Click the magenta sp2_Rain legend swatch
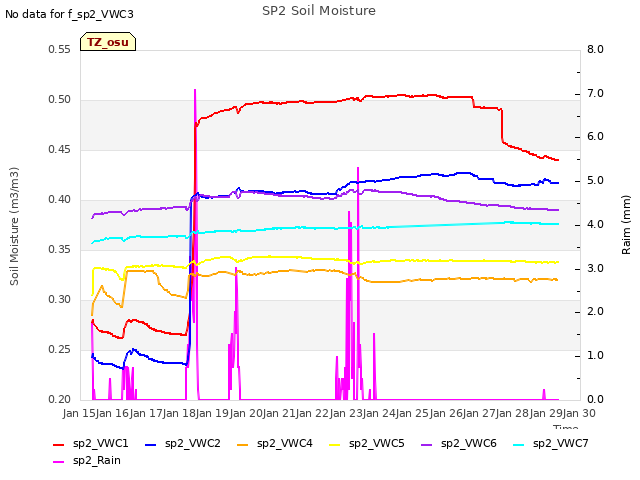This screenshot has height=480, width=640. coord(58,462)
